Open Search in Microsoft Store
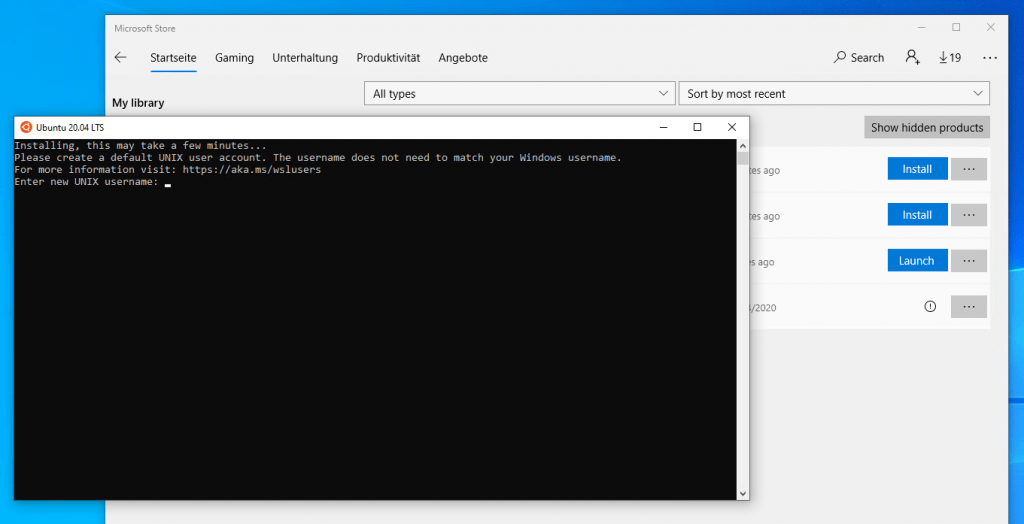 click(859, 57)
